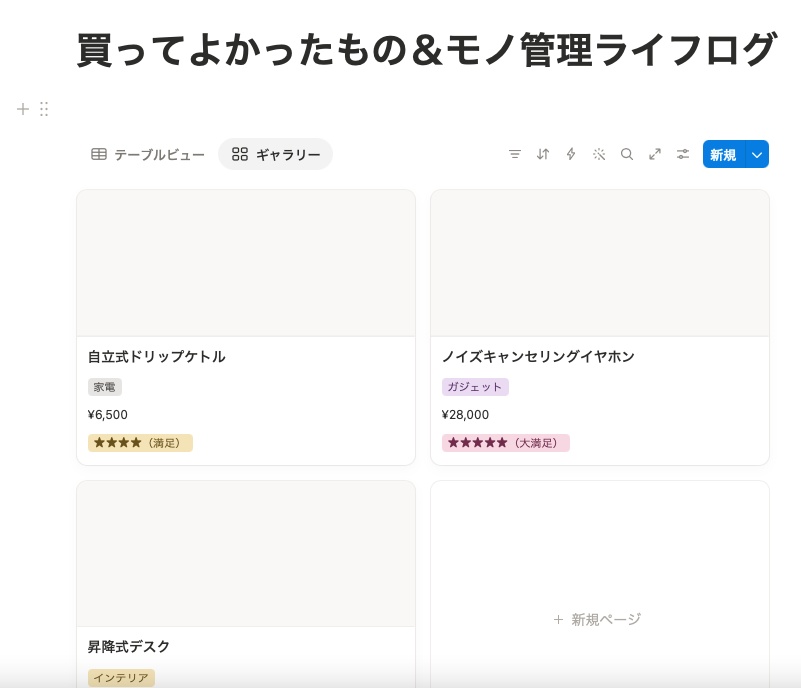Click cover thumbnail of ノイズキャンセリングイヤホン card

(600, 263)
